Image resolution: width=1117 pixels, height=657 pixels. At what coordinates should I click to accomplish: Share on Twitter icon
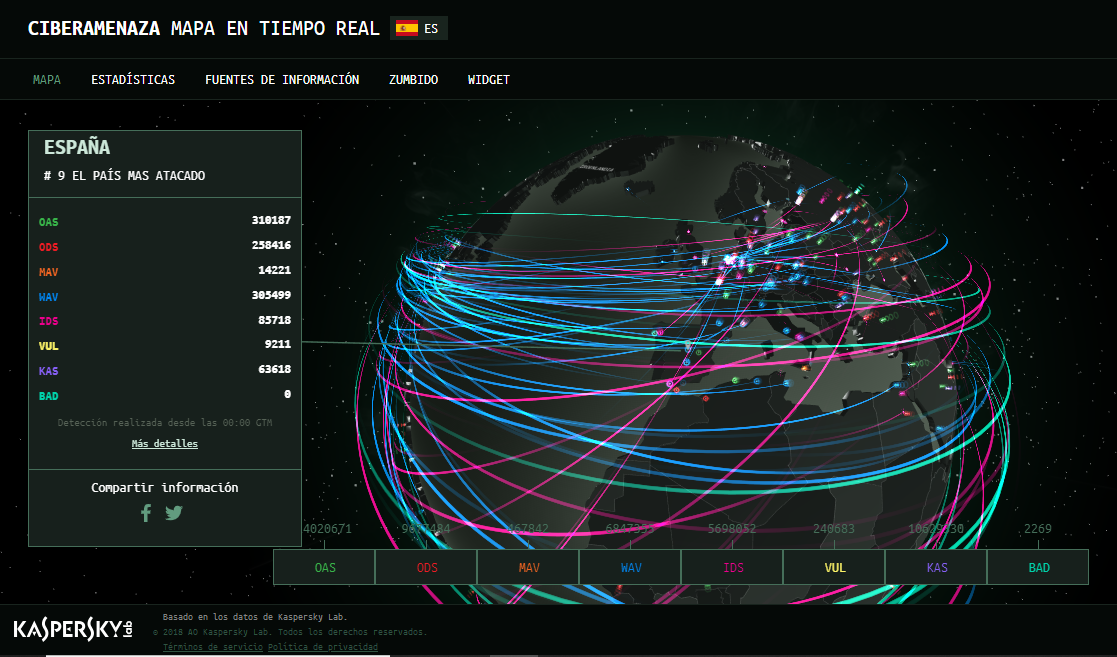click(x=174, y=512)
